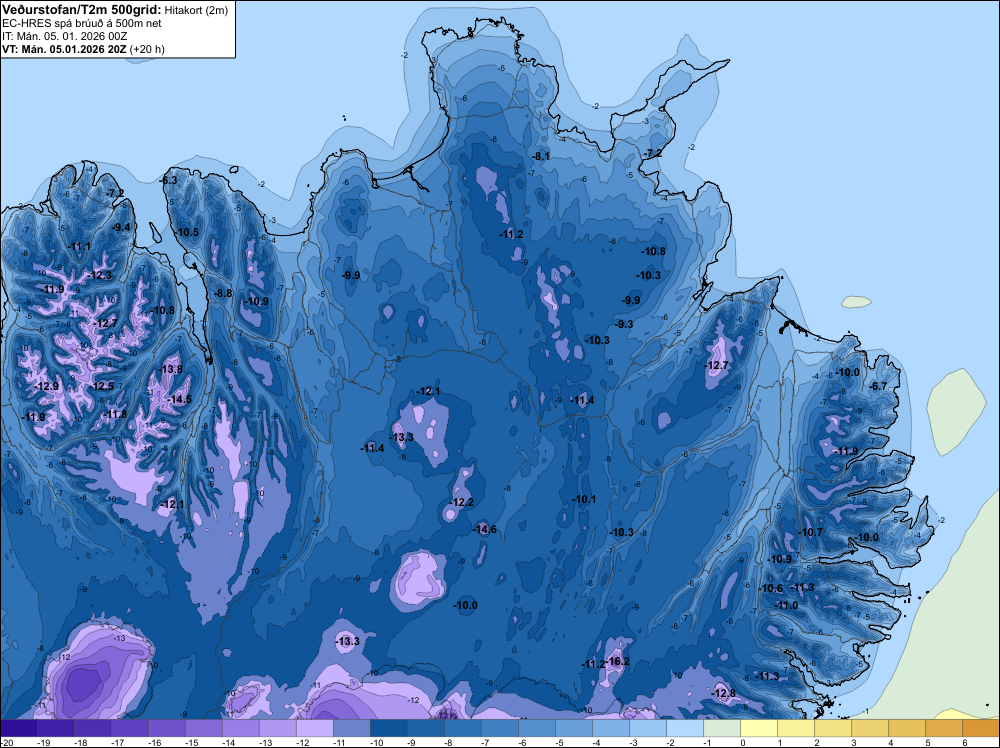The image size is (1000, 748).
Task: Click the -14.6 temperature label
Action: pyautogui.click(x=485, y=529)
